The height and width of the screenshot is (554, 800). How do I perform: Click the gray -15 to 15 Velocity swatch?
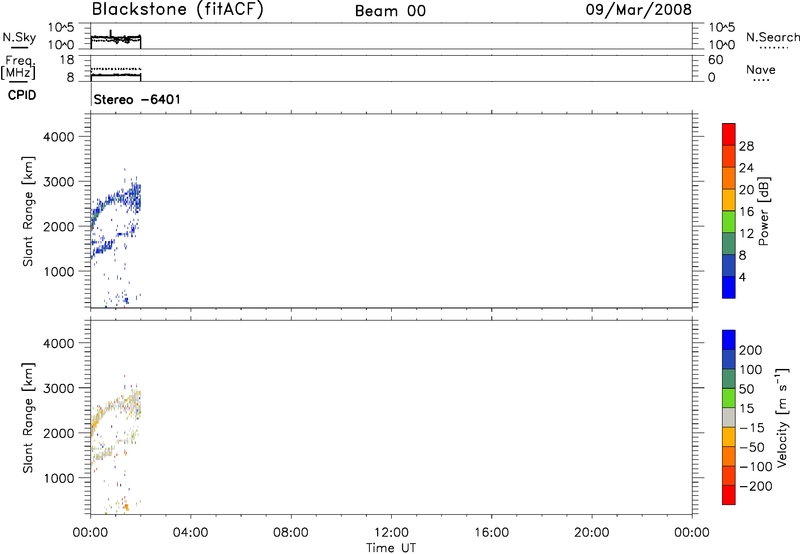729,417
